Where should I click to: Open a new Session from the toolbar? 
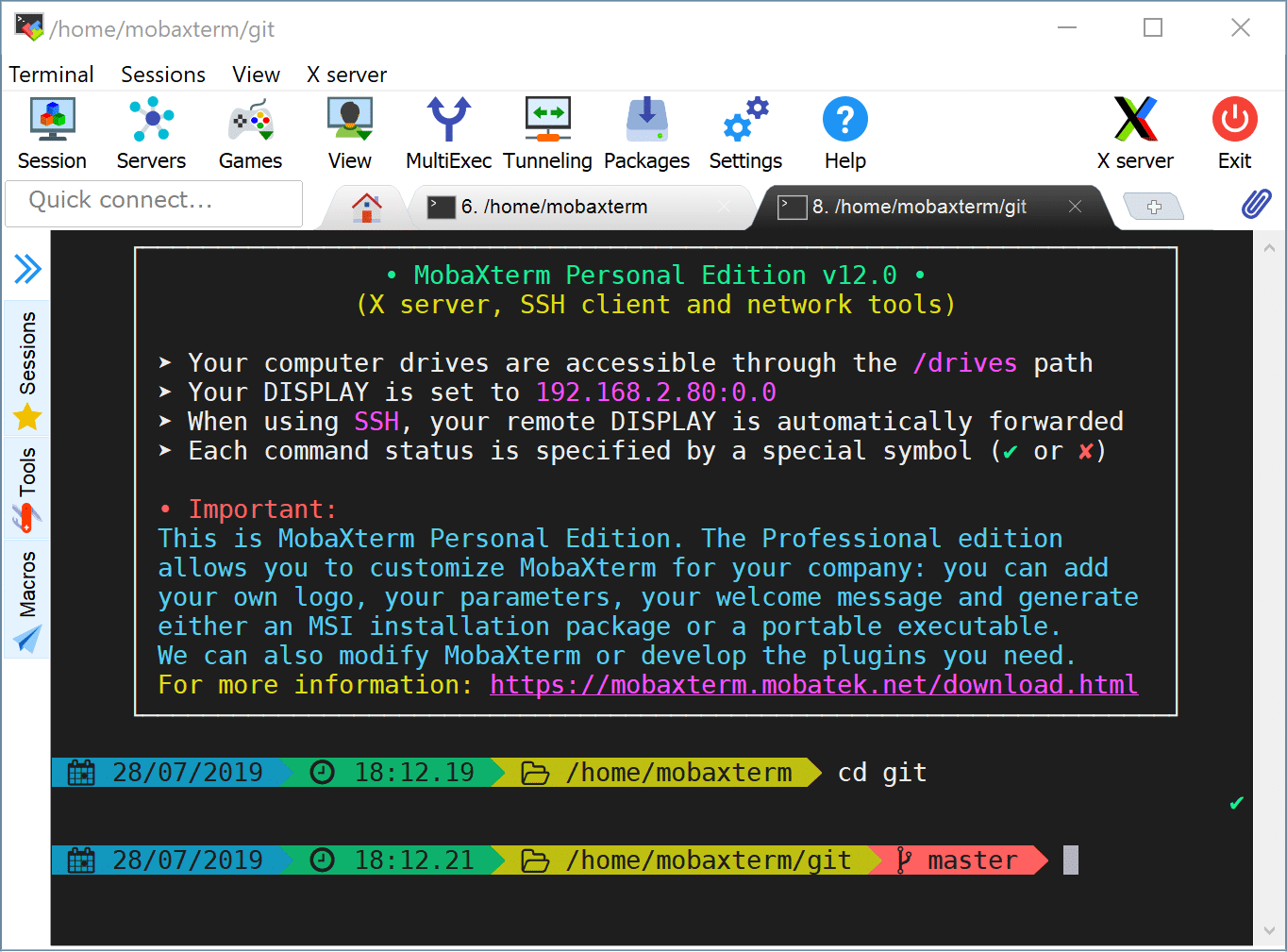click(52, 134)
